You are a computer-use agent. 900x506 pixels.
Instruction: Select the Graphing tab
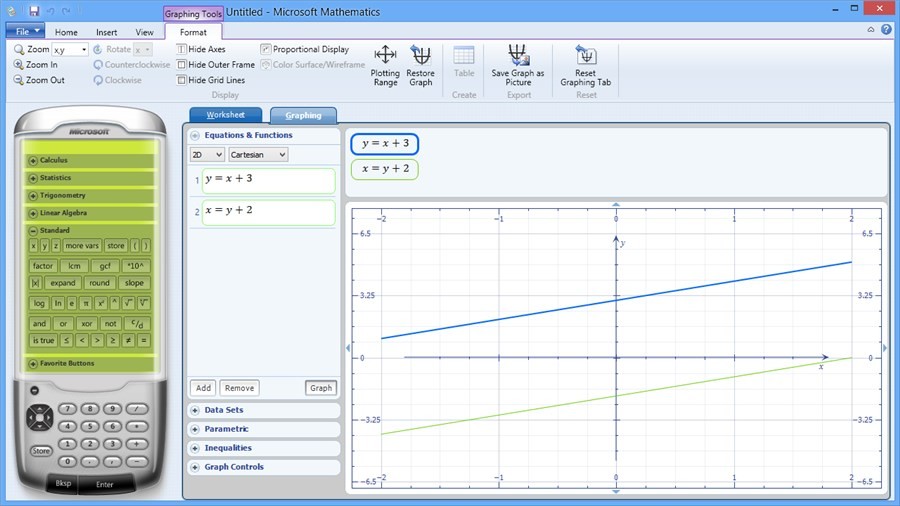[x=303, y=115]
